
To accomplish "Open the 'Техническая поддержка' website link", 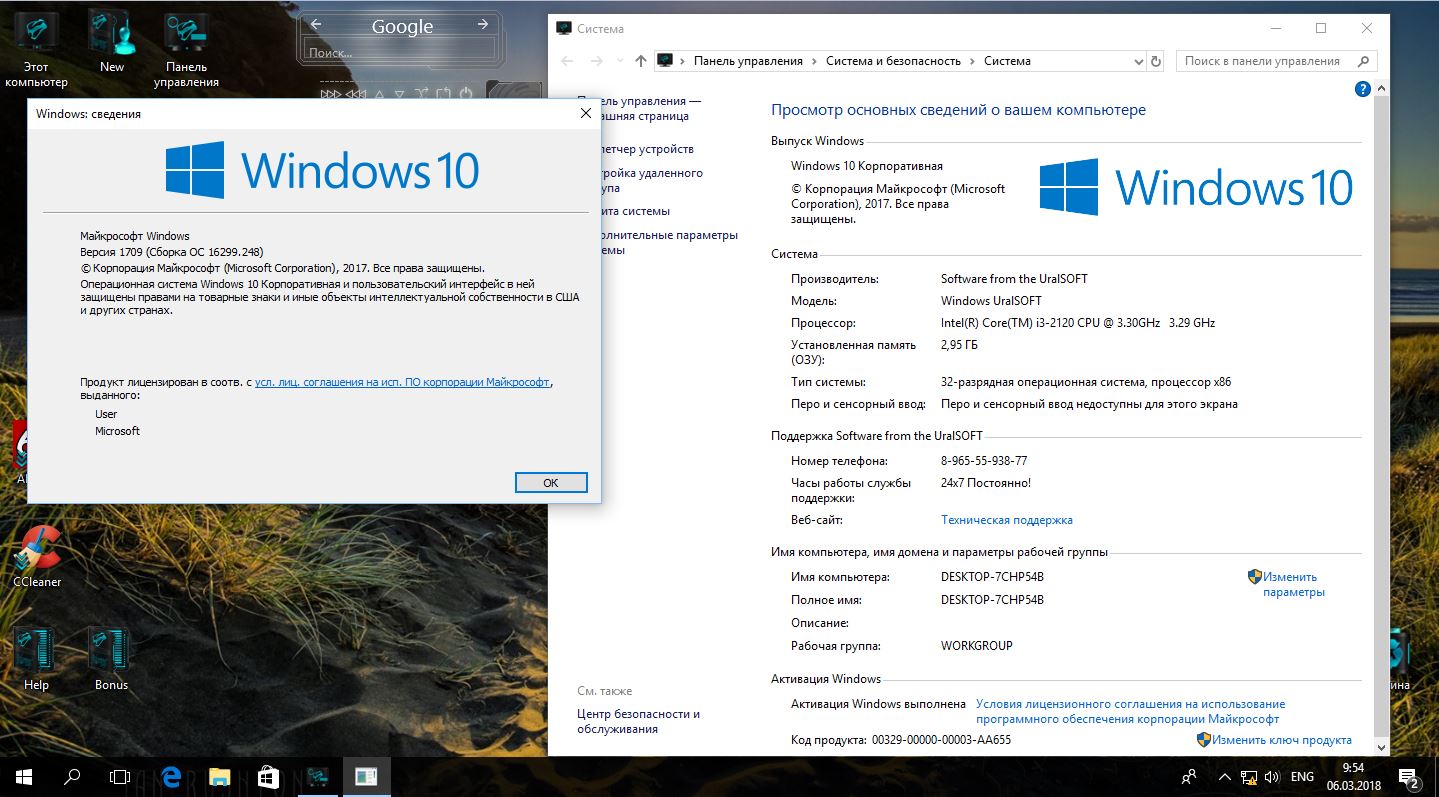I will tap(1007, 520).
